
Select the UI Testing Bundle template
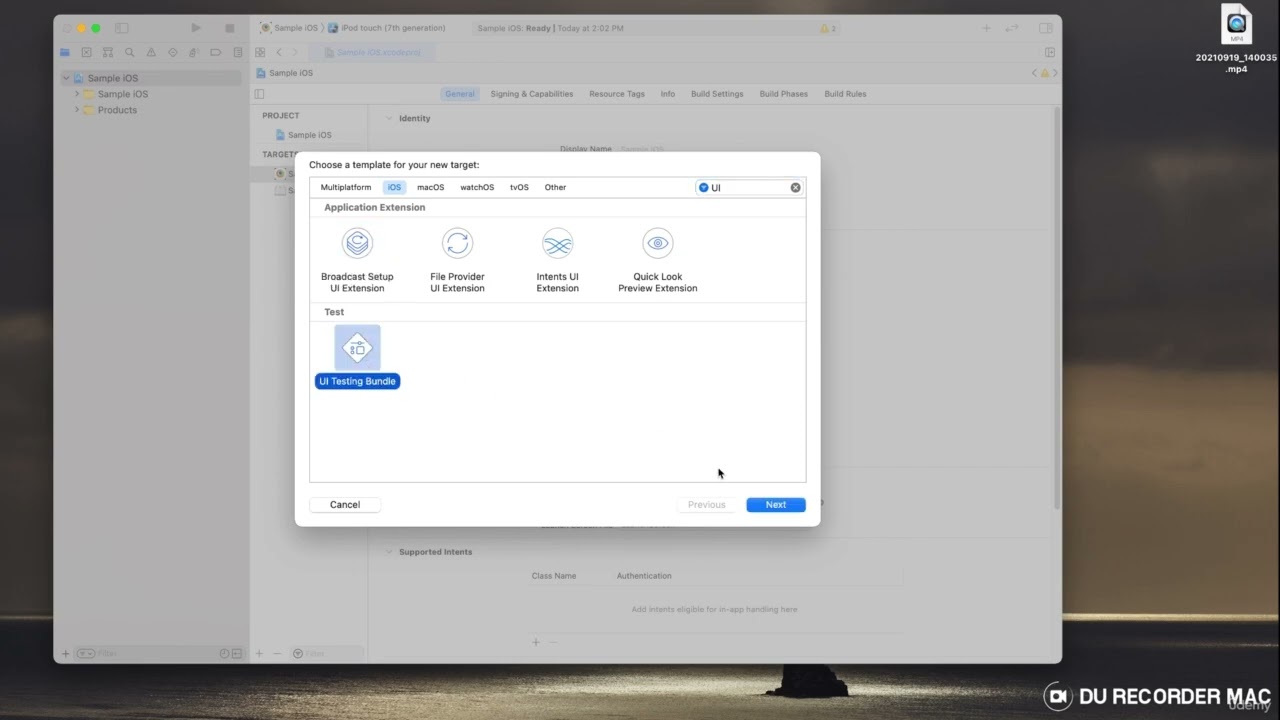(357, 357)
